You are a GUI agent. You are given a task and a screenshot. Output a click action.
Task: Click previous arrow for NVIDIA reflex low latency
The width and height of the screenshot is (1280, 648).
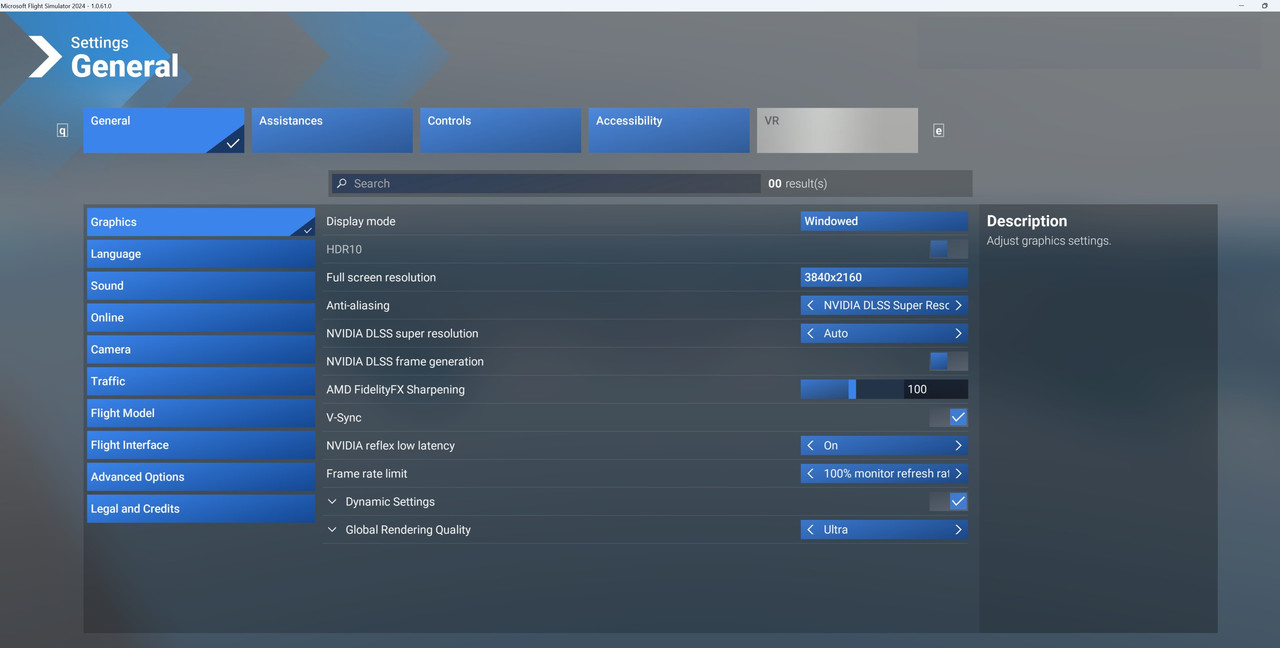tap(810, 445)
